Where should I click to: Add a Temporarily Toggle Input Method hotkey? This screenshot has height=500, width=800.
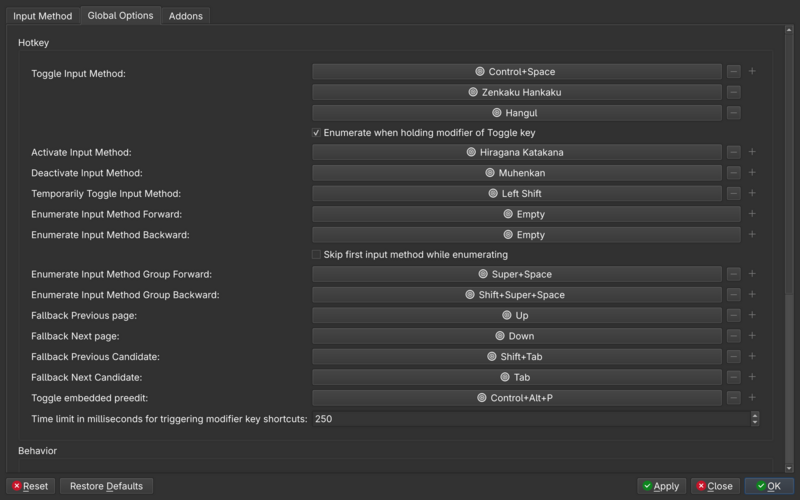point(752,193)
